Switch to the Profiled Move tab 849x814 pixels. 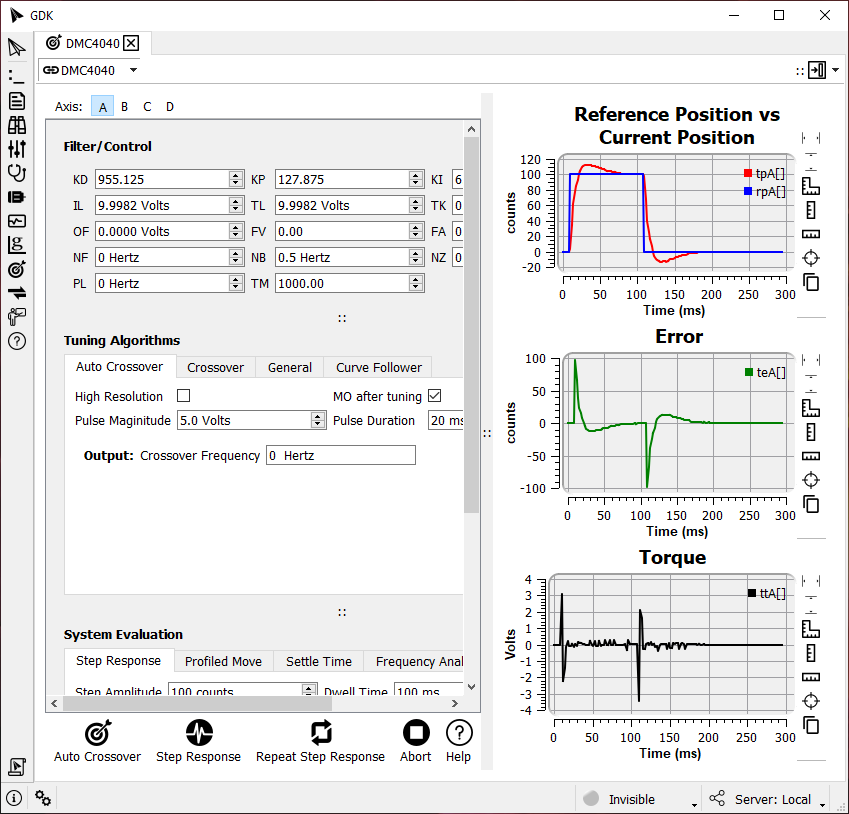pyautogui.click(x=223, y=661)
